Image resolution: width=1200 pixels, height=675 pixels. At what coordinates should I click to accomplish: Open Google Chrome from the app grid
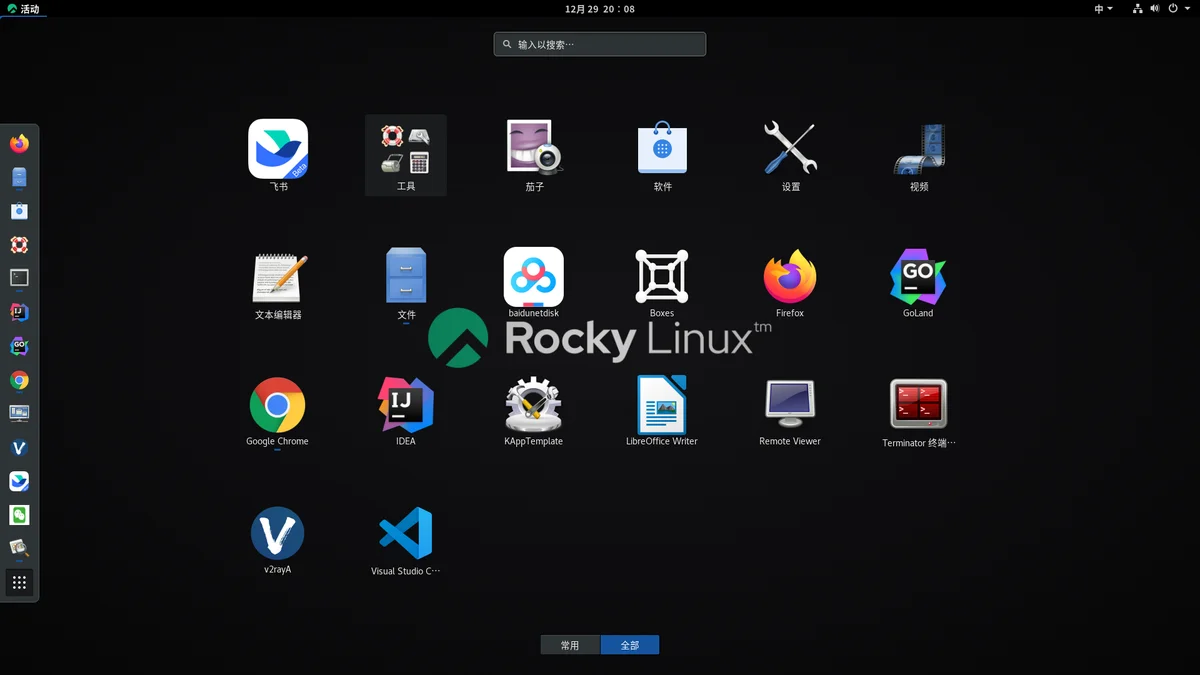(x=278, y=412)
